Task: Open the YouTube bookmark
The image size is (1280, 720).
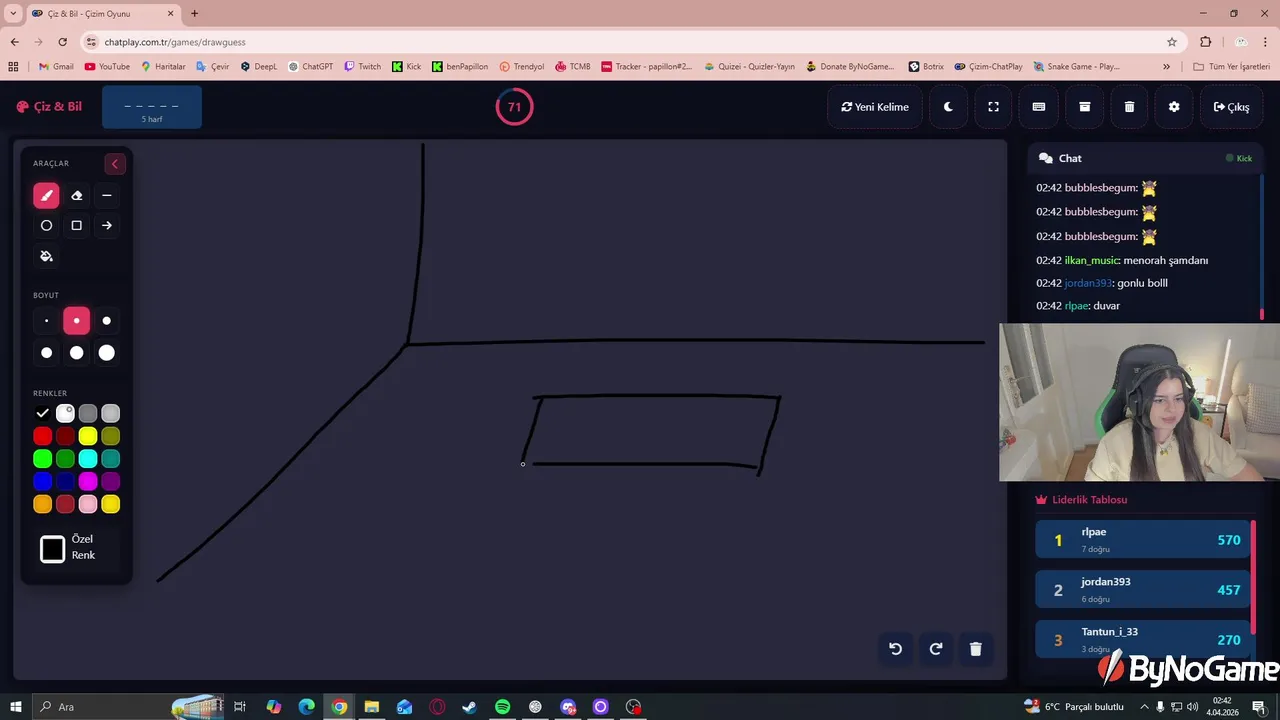Action: coord(107,67)
